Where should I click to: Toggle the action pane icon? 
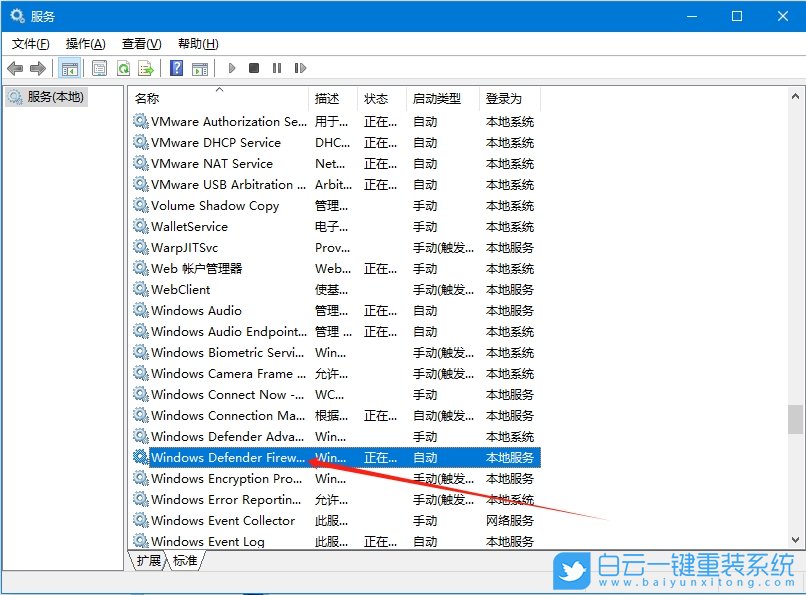[x=200, y=67]
